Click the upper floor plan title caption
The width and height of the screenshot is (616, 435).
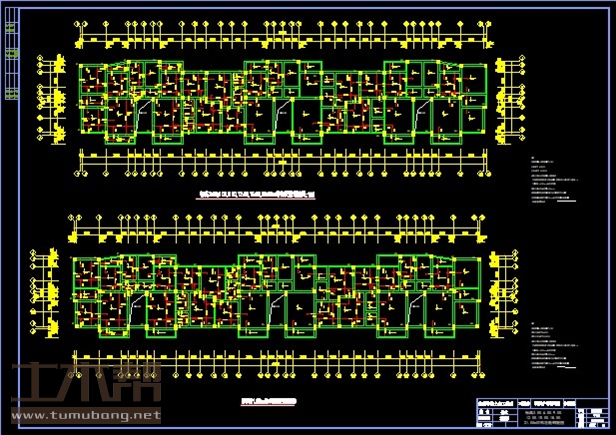pyautogui.click(x=258, y=194)
